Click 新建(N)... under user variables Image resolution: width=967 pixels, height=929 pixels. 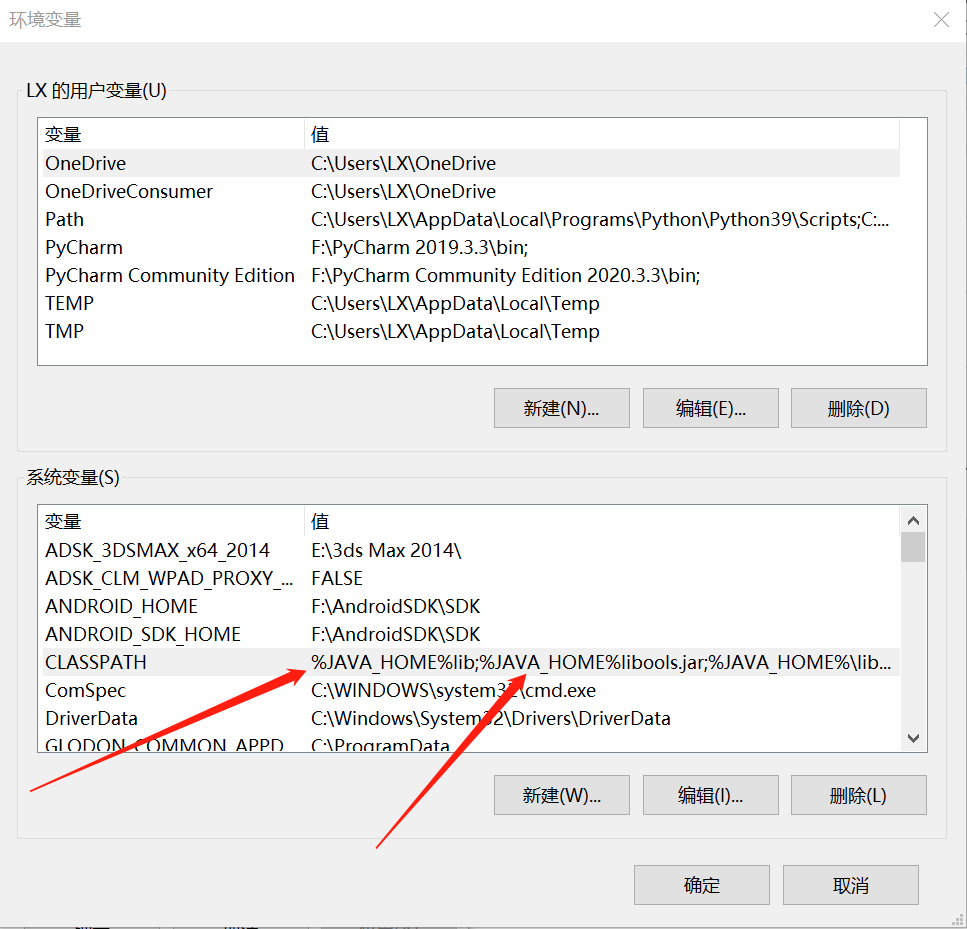click(561, 408)
